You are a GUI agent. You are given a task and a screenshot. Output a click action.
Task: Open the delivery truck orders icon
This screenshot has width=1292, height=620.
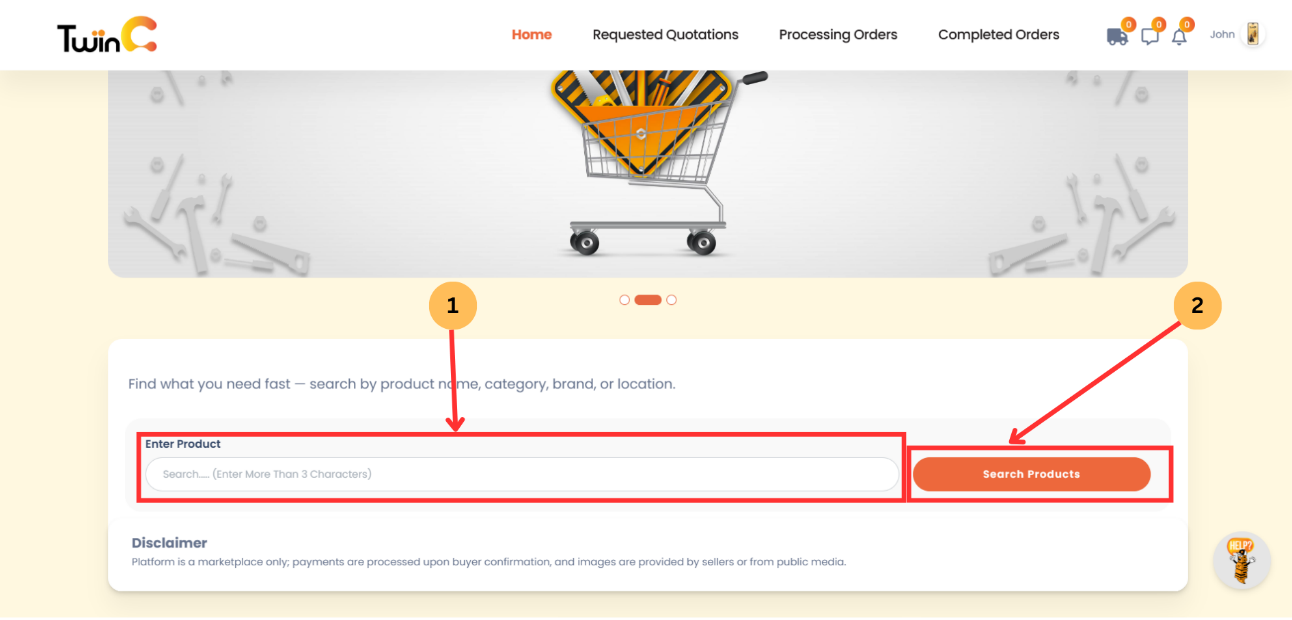[x=1117, y=36]
